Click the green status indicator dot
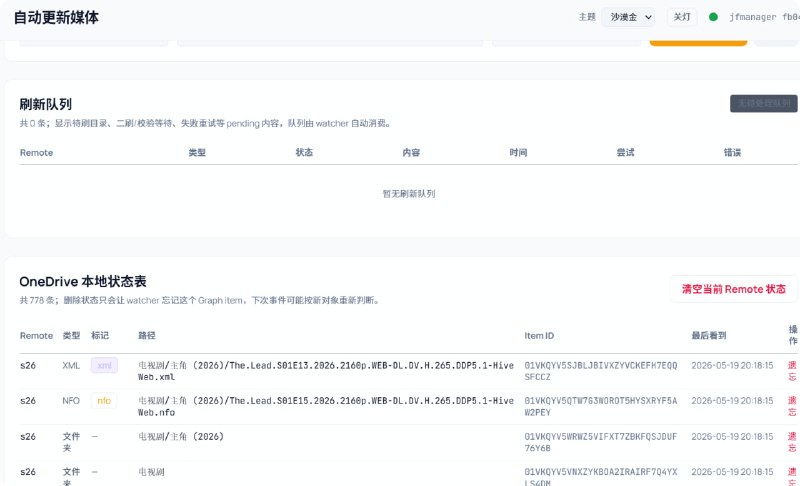 713,17
